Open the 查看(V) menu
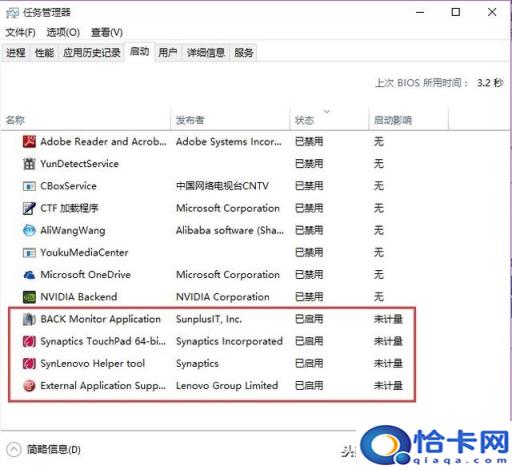This screenshot has width=512, height=469. (107, 32)
